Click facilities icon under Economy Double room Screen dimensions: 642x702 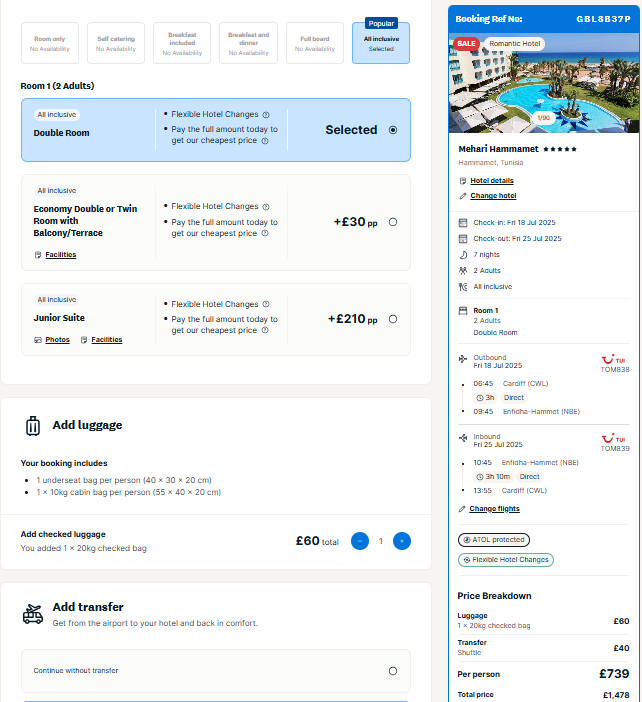coord(38,255)
